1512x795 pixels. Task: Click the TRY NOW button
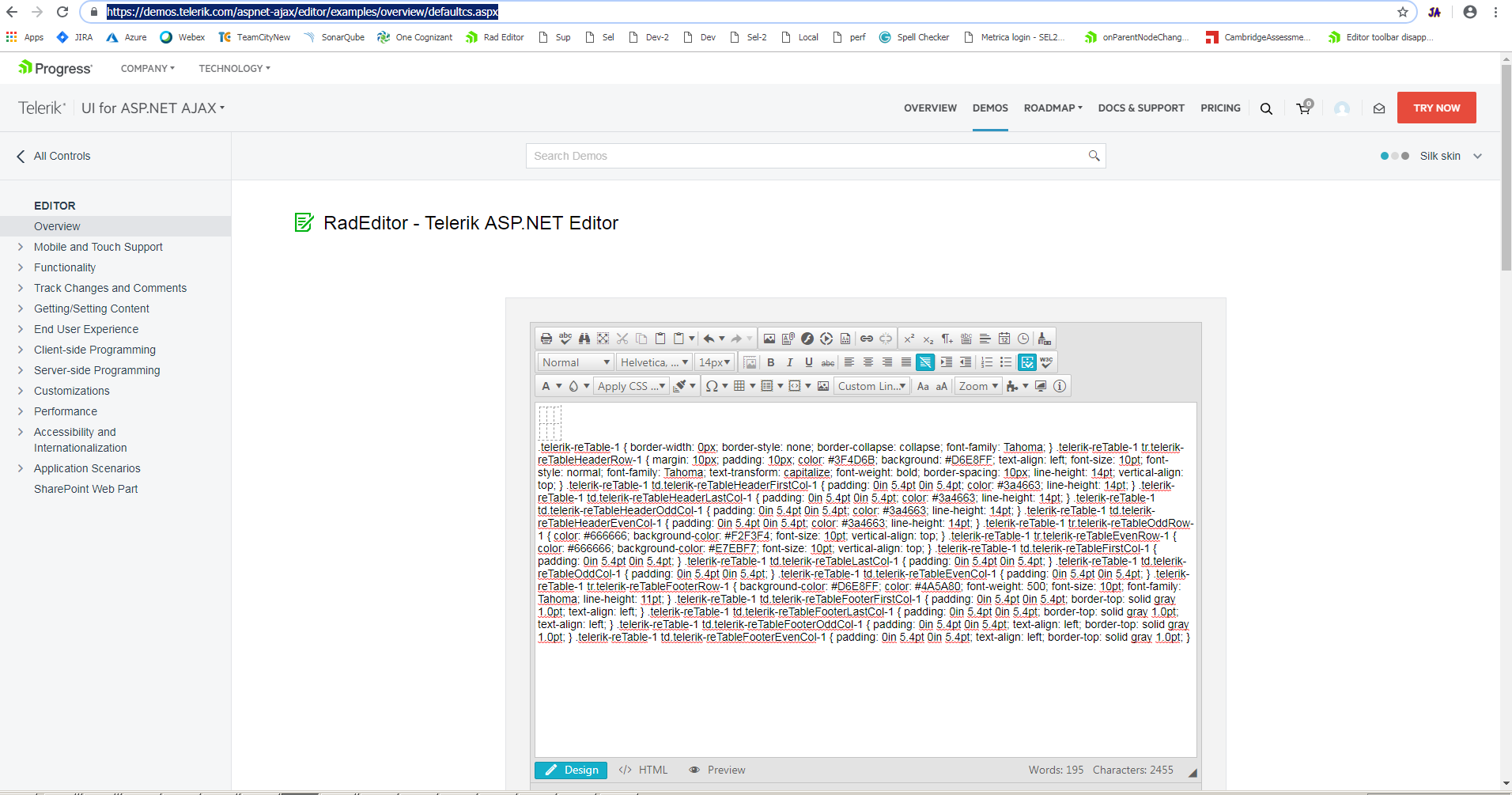(x=1436, y=108)
